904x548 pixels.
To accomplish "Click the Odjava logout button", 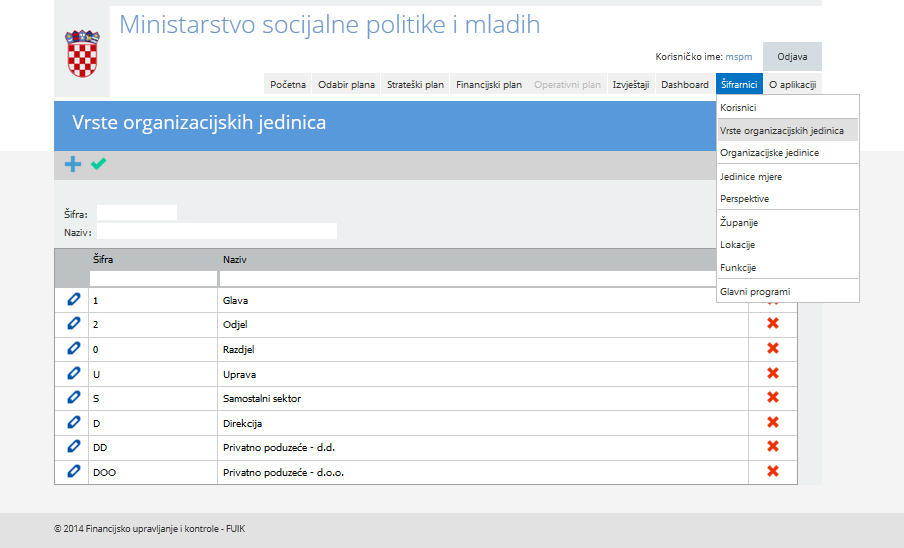I will pyautogui.click(x=792, y=56).
